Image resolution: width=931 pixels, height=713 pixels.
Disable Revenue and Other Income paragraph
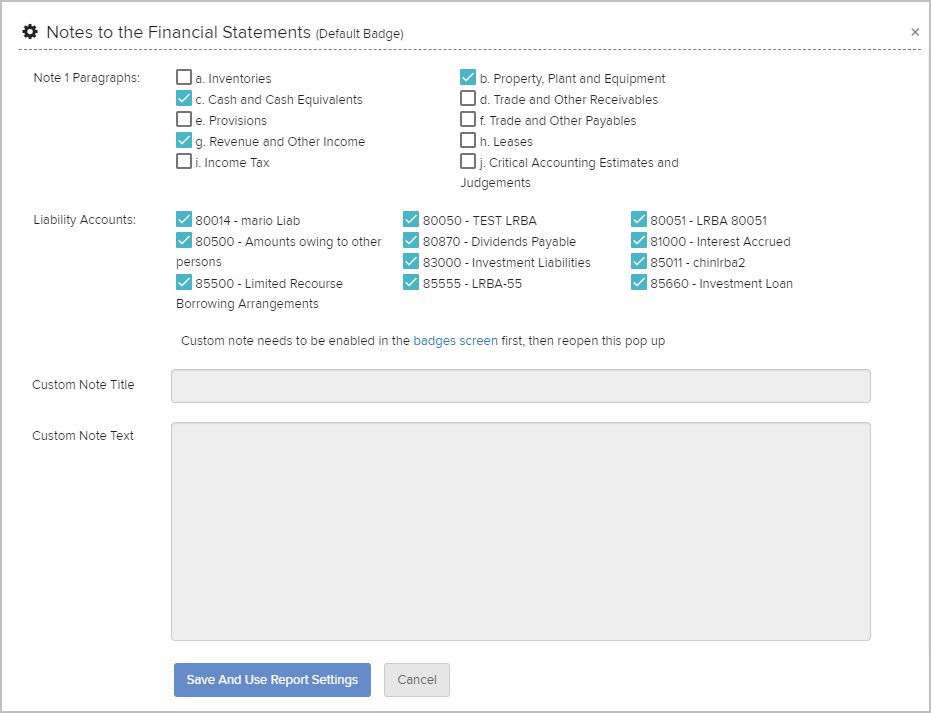pyautogui.click(x=184, y=141)
